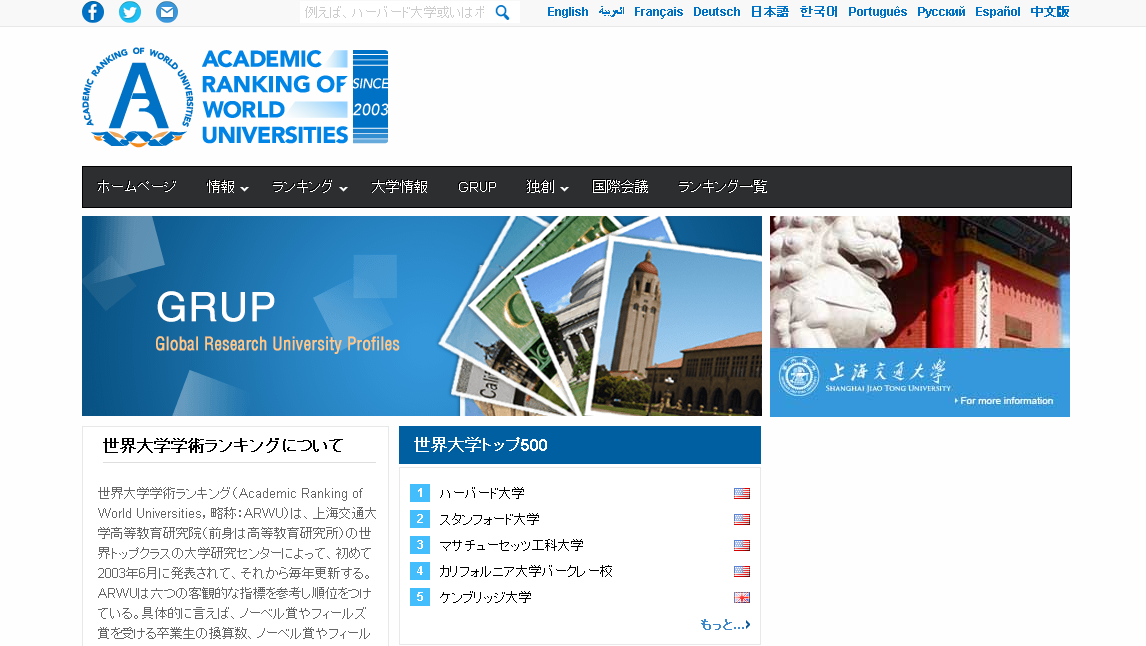Expand the 情報 dropdown menu
The width and height of the screenshot is (1146, 646).
tap(228, 187)
